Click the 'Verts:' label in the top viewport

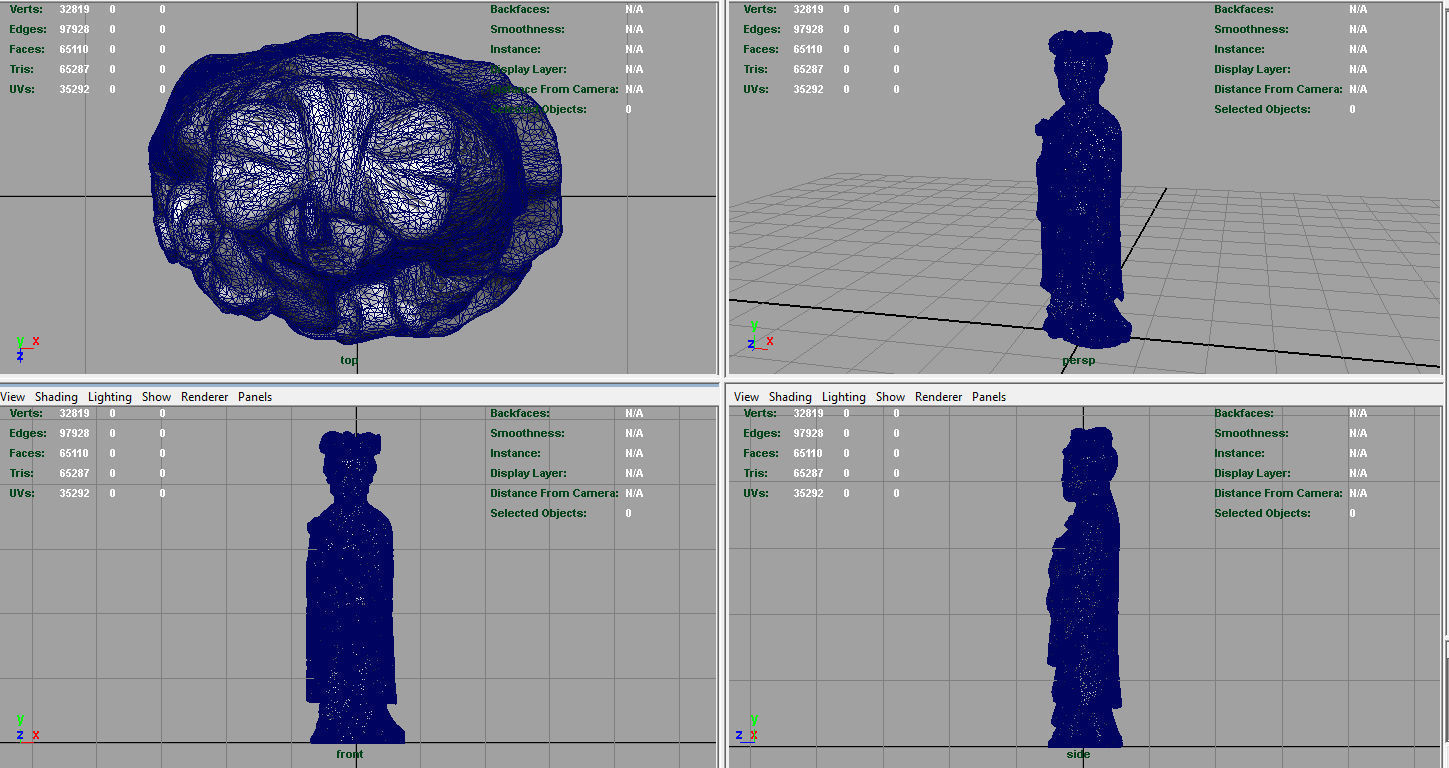[26, 9]
